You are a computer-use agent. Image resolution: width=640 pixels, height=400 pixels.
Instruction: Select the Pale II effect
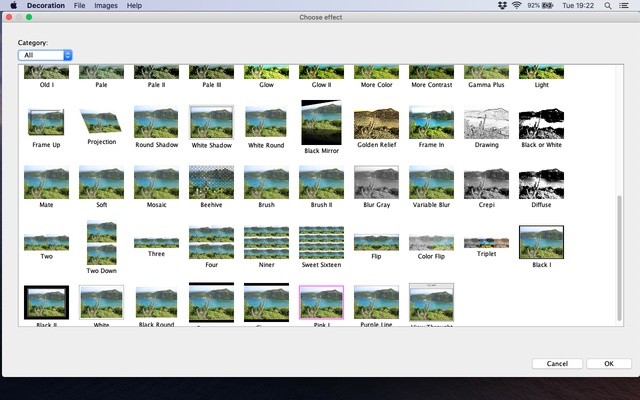tap(156, 72)
